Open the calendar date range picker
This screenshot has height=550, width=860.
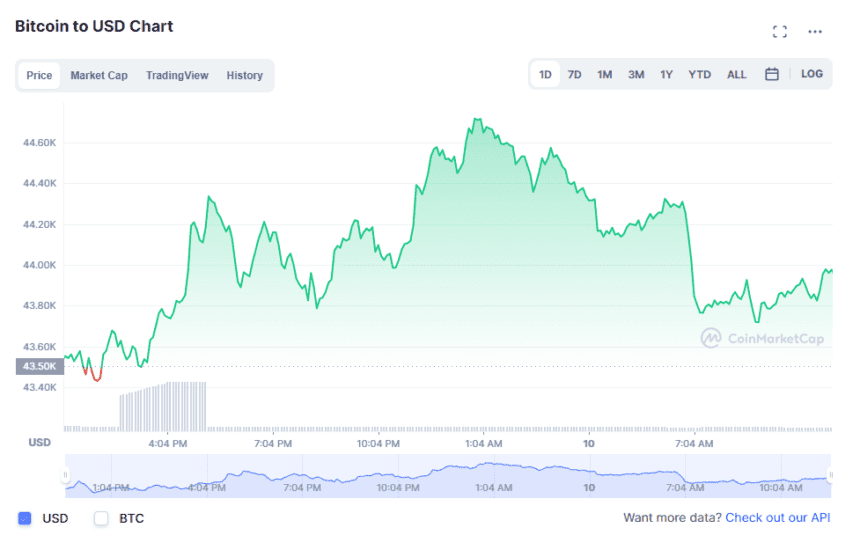tap(771, 74)
